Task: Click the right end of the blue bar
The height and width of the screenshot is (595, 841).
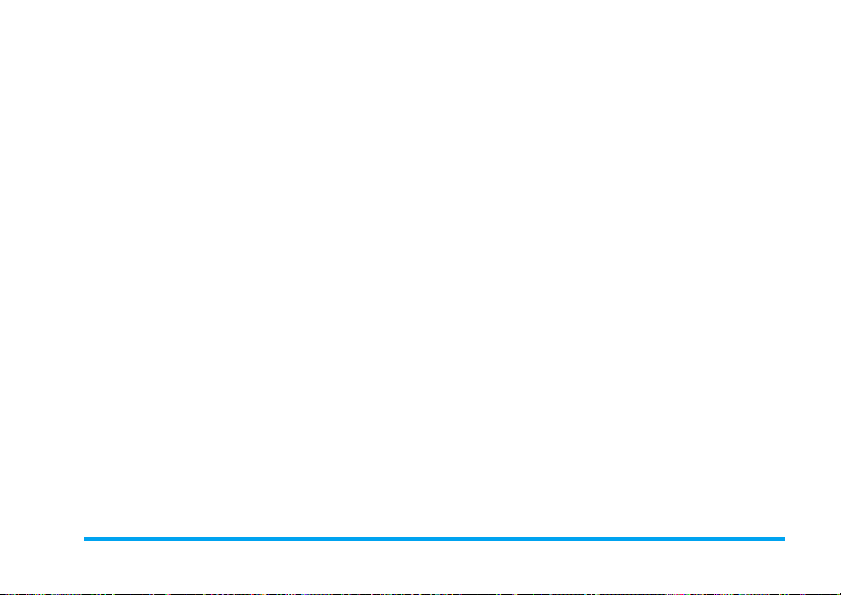Action: 783,539
